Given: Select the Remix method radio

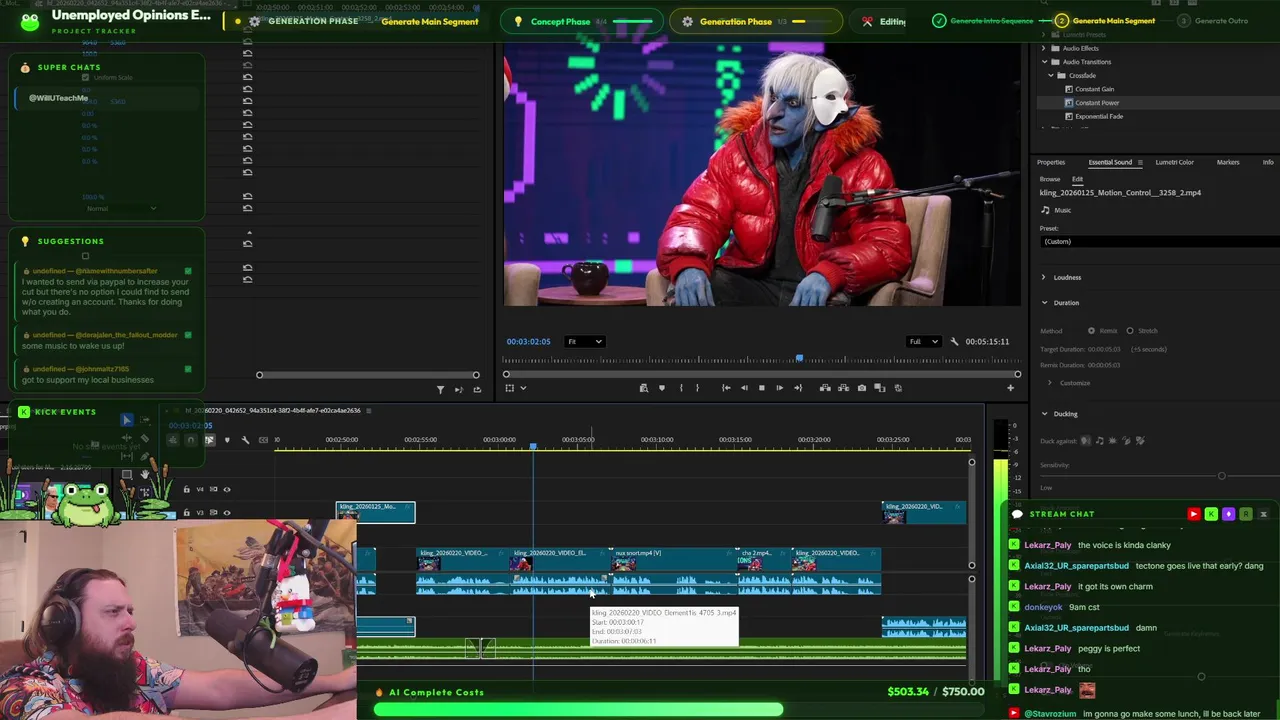Looking at the screenshot, I should pyautogui.click(x=1091, y=331).
